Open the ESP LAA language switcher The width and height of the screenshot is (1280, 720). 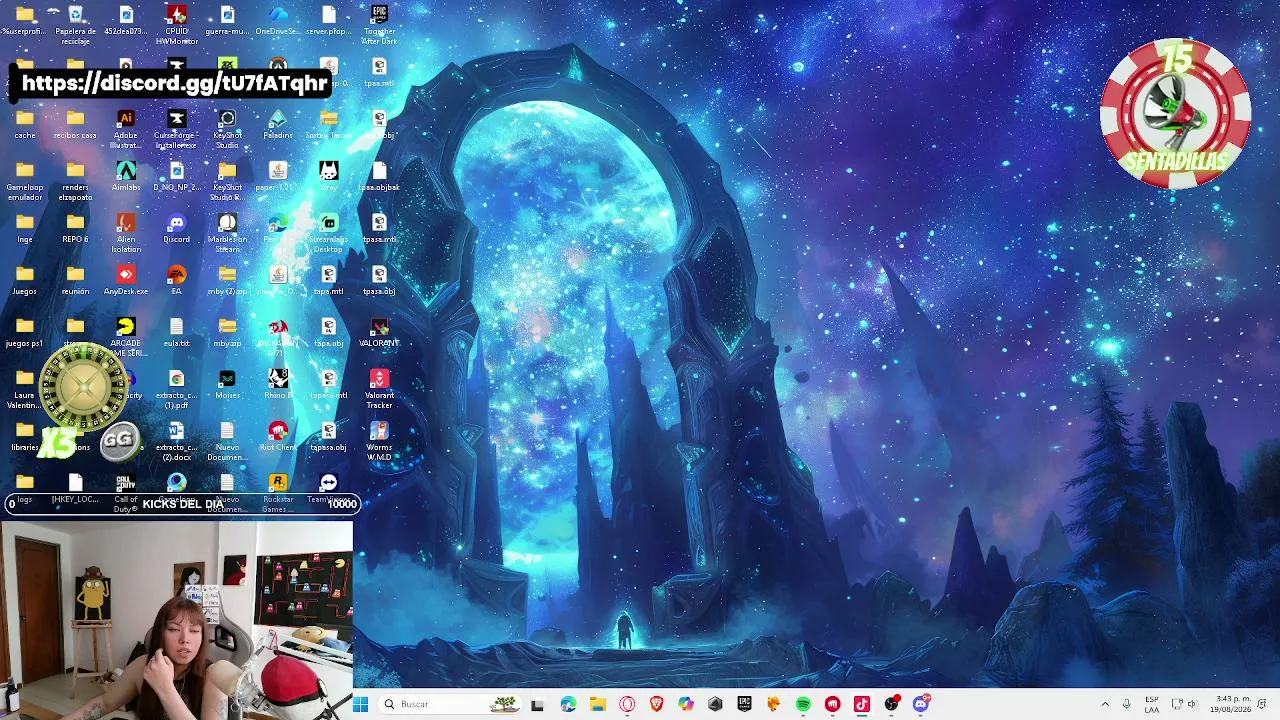click(x=1152, y=704)
